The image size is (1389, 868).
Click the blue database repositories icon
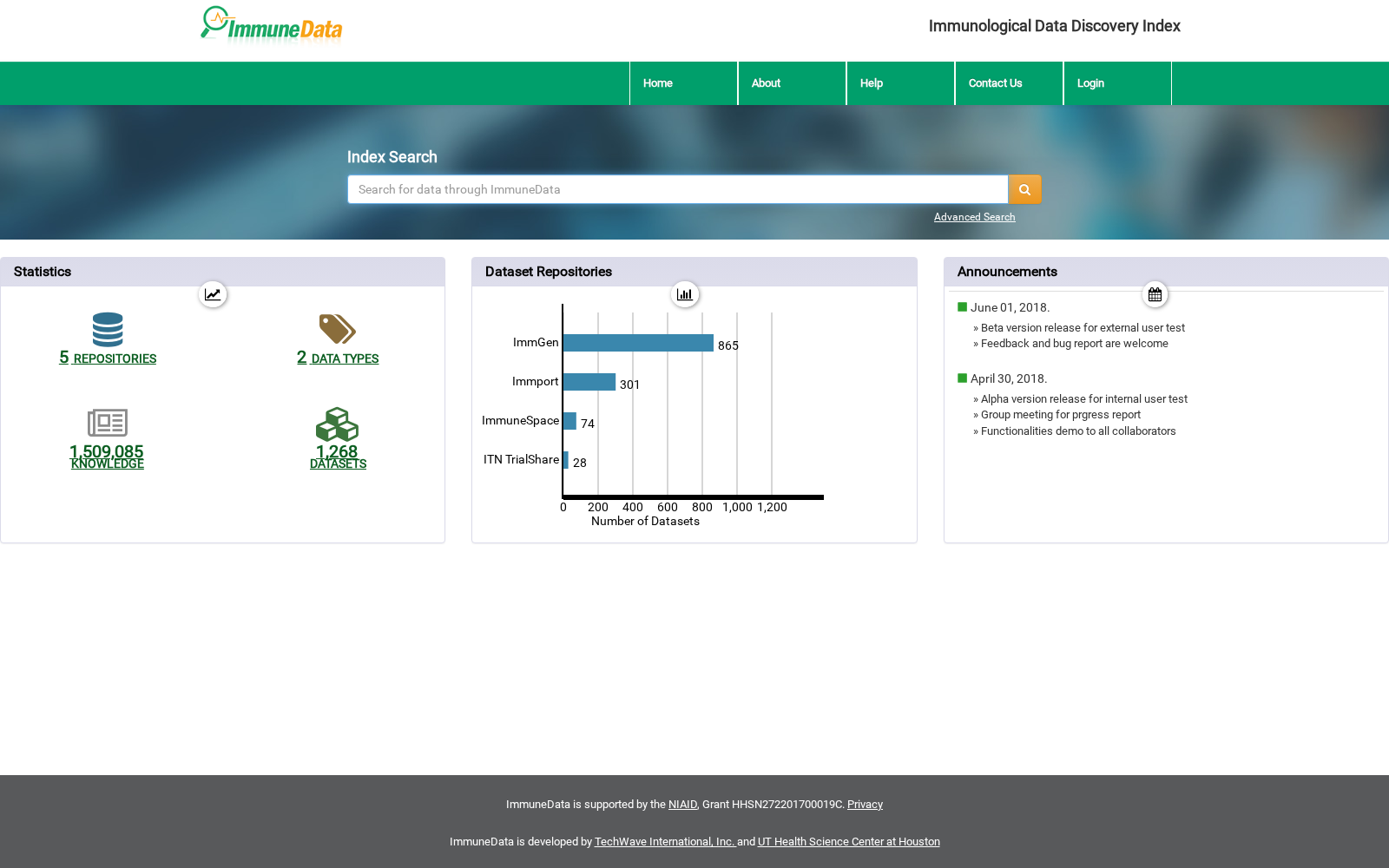coord(108,330)
